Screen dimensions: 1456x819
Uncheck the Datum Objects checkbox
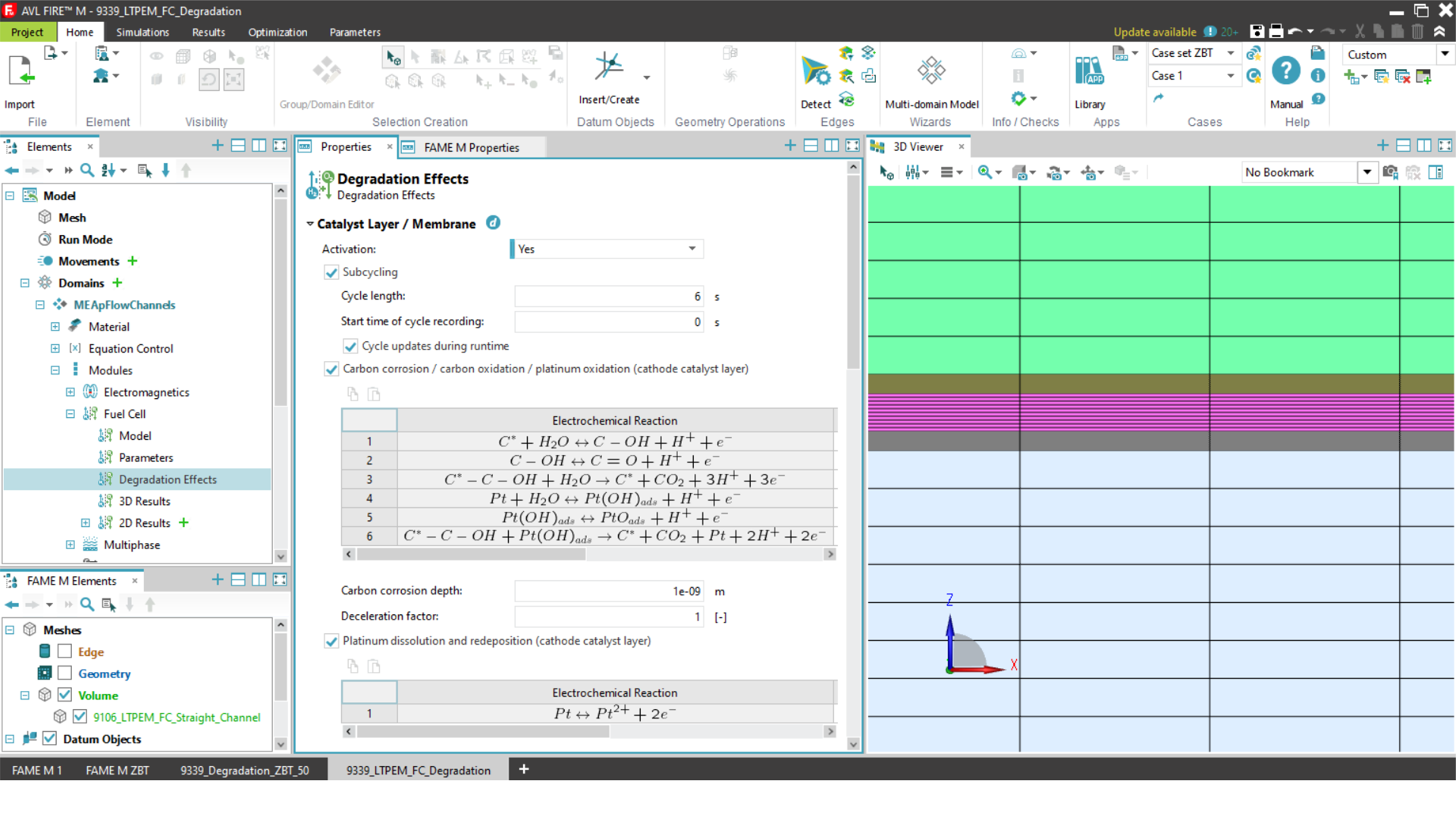pyautogui.click(x=50, y=739)
